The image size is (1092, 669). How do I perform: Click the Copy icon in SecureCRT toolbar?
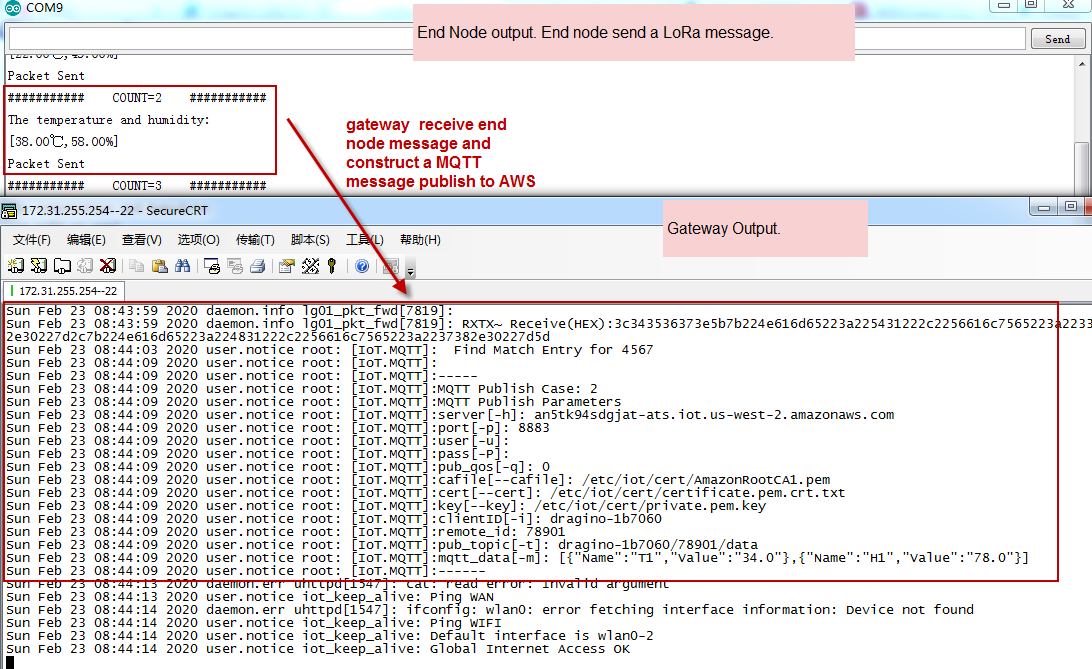(136, 266)
